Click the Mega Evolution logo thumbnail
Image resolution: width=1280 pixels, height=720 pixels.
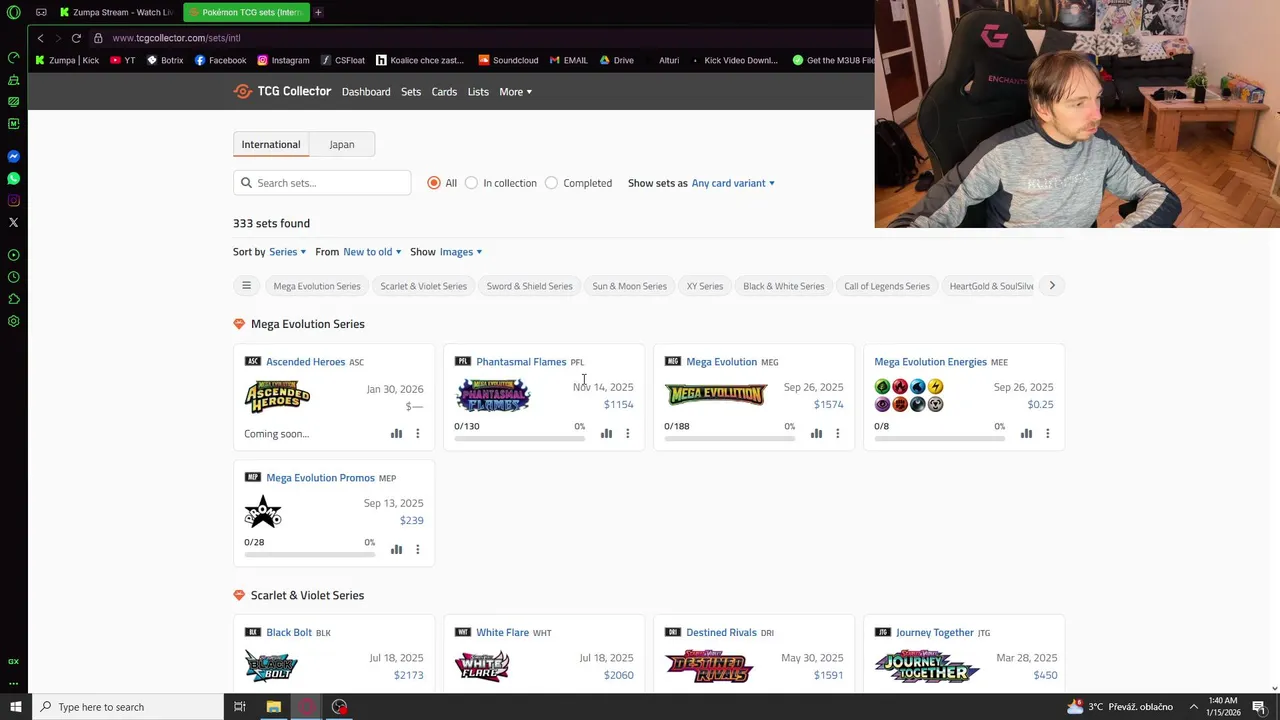[716, 395]
